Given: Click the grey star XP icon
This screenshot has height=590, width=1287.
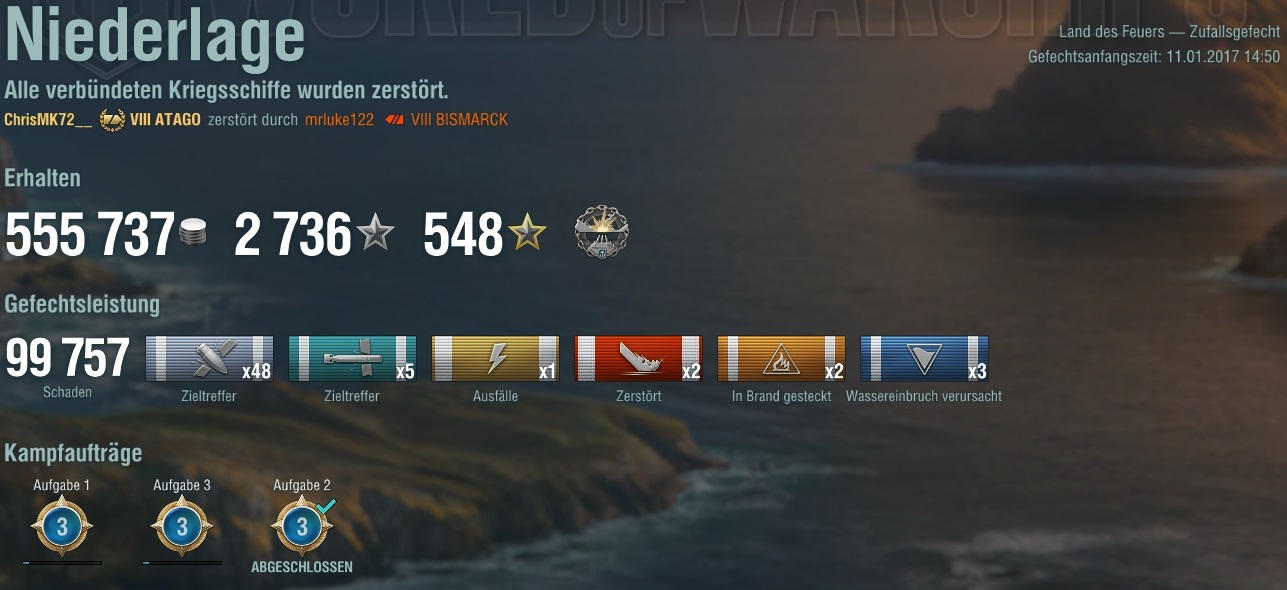Looking at the screenshot, I should (375, 234).
